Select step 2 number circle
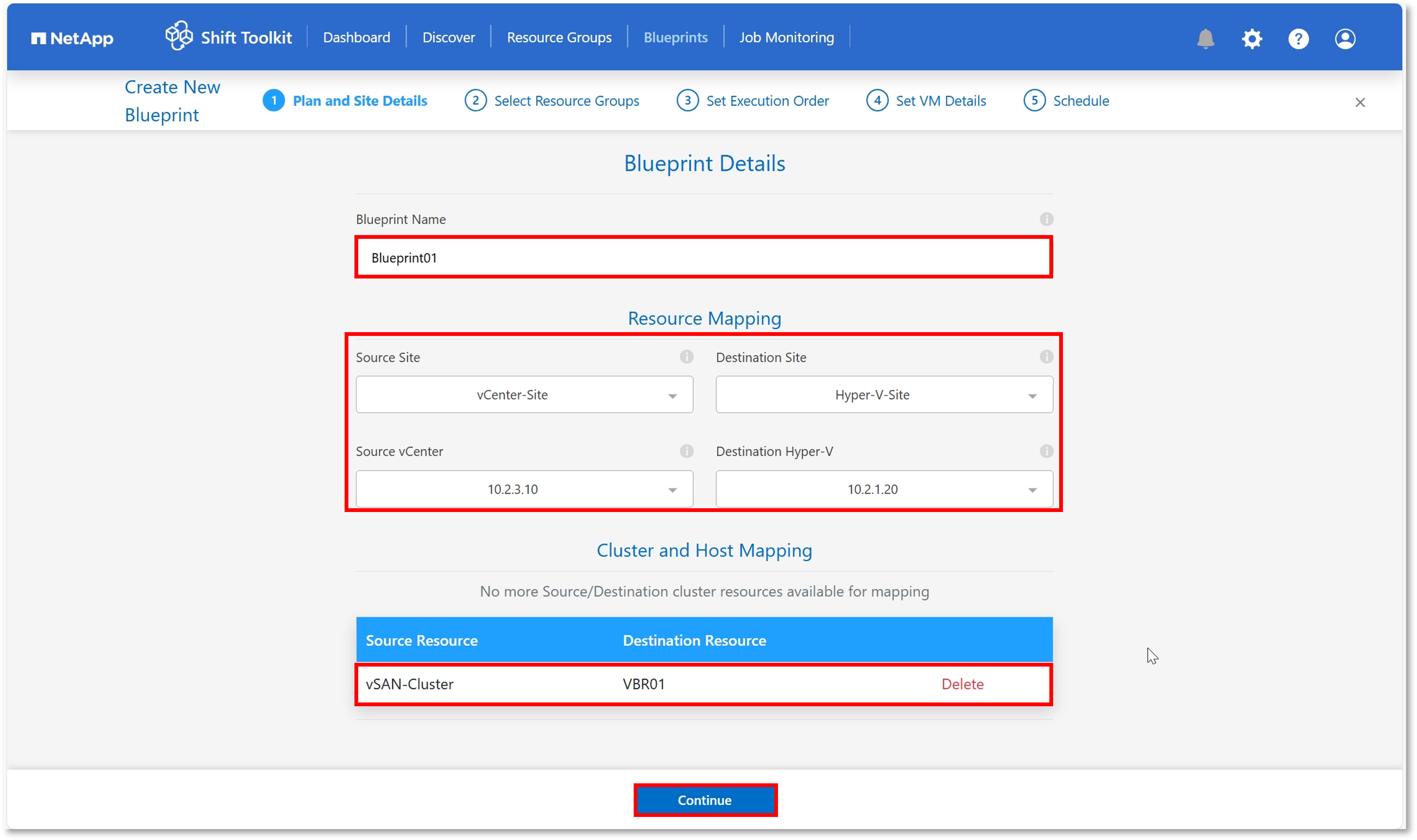Screen dimensions: 1417x840 pos(475,101)
